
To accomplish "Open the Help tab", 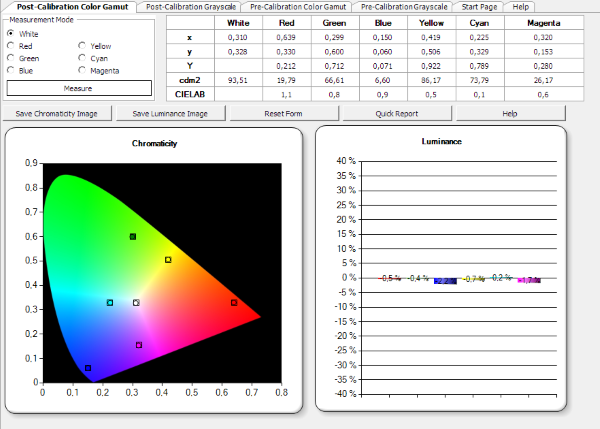I will pyautogui.click(x=520, y=7).
